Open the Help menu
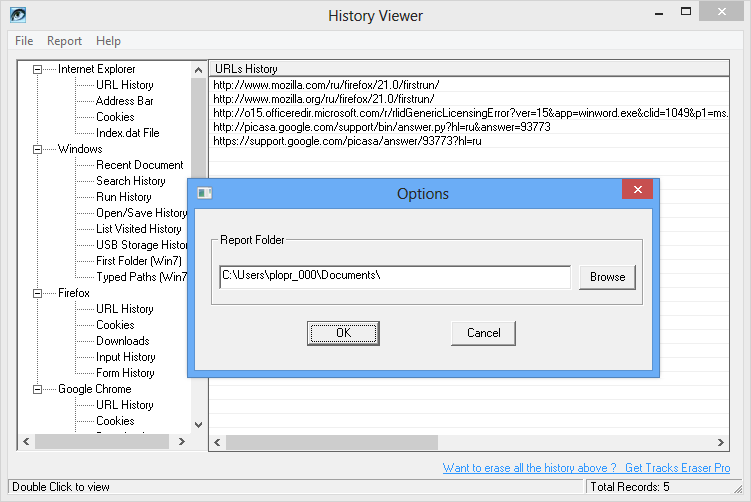The height and width of the screenshot is (502, 751). 108,41
